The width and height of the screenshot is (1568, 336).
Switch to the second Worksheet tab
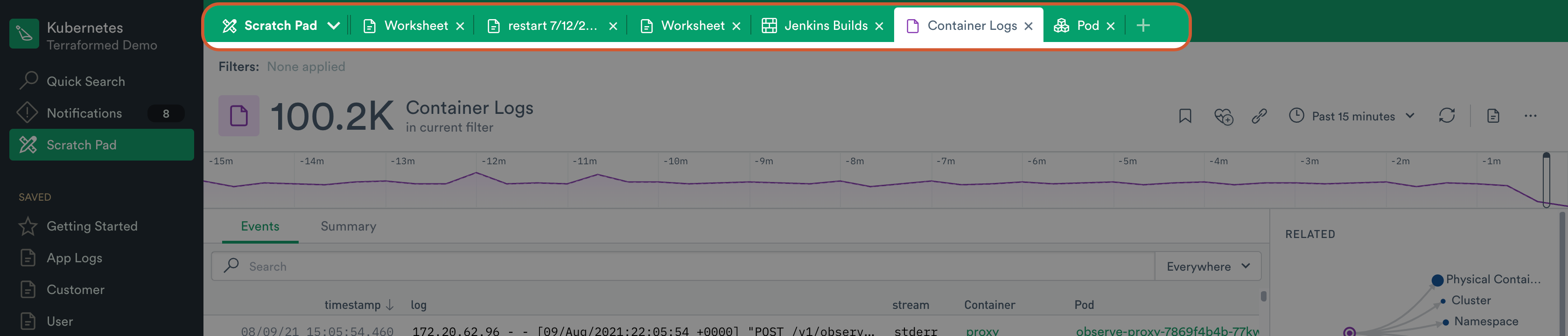click(x=682, y=26)
